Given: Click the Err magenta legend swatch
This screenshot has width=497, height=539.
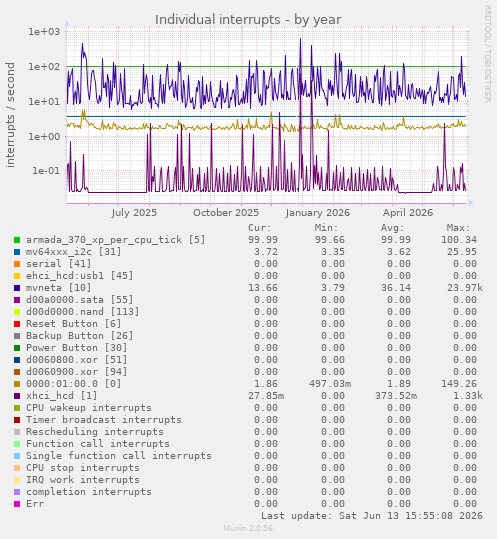Looking at the screenshot, I should pos(17,504).
